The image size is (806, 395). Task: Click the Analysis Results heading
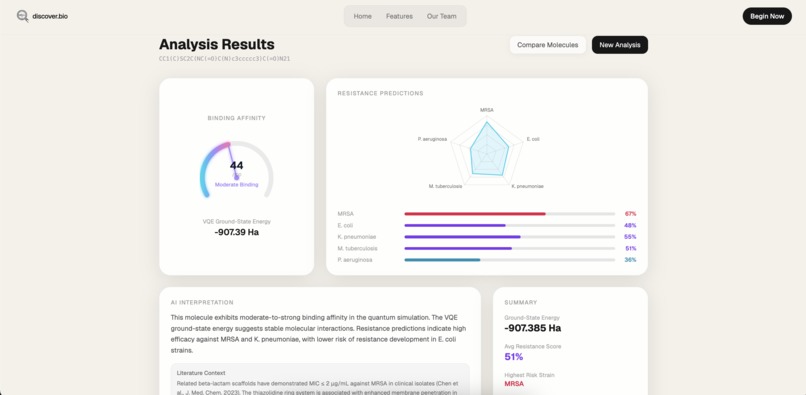click(216, 44)
